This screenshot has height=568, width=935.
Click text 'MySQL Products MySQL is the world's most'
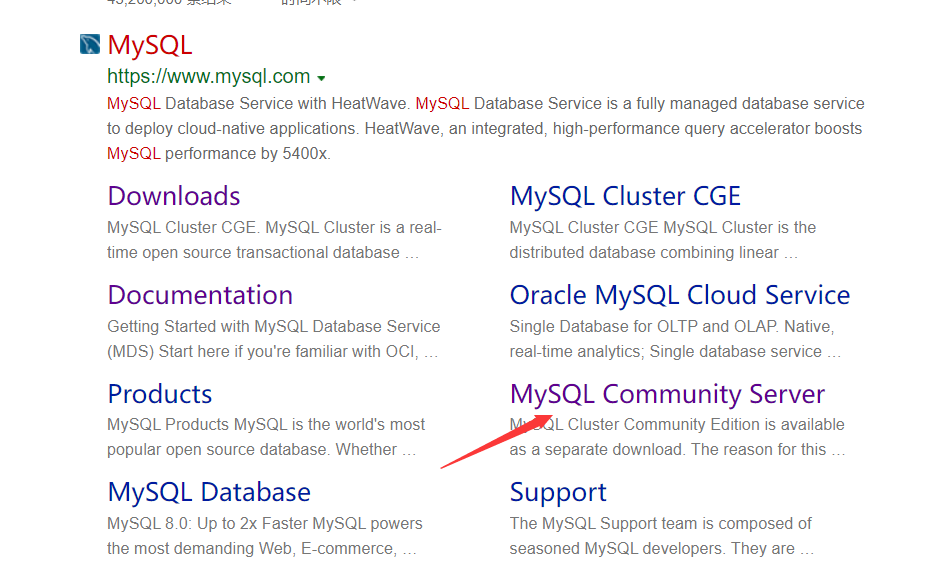266,424
